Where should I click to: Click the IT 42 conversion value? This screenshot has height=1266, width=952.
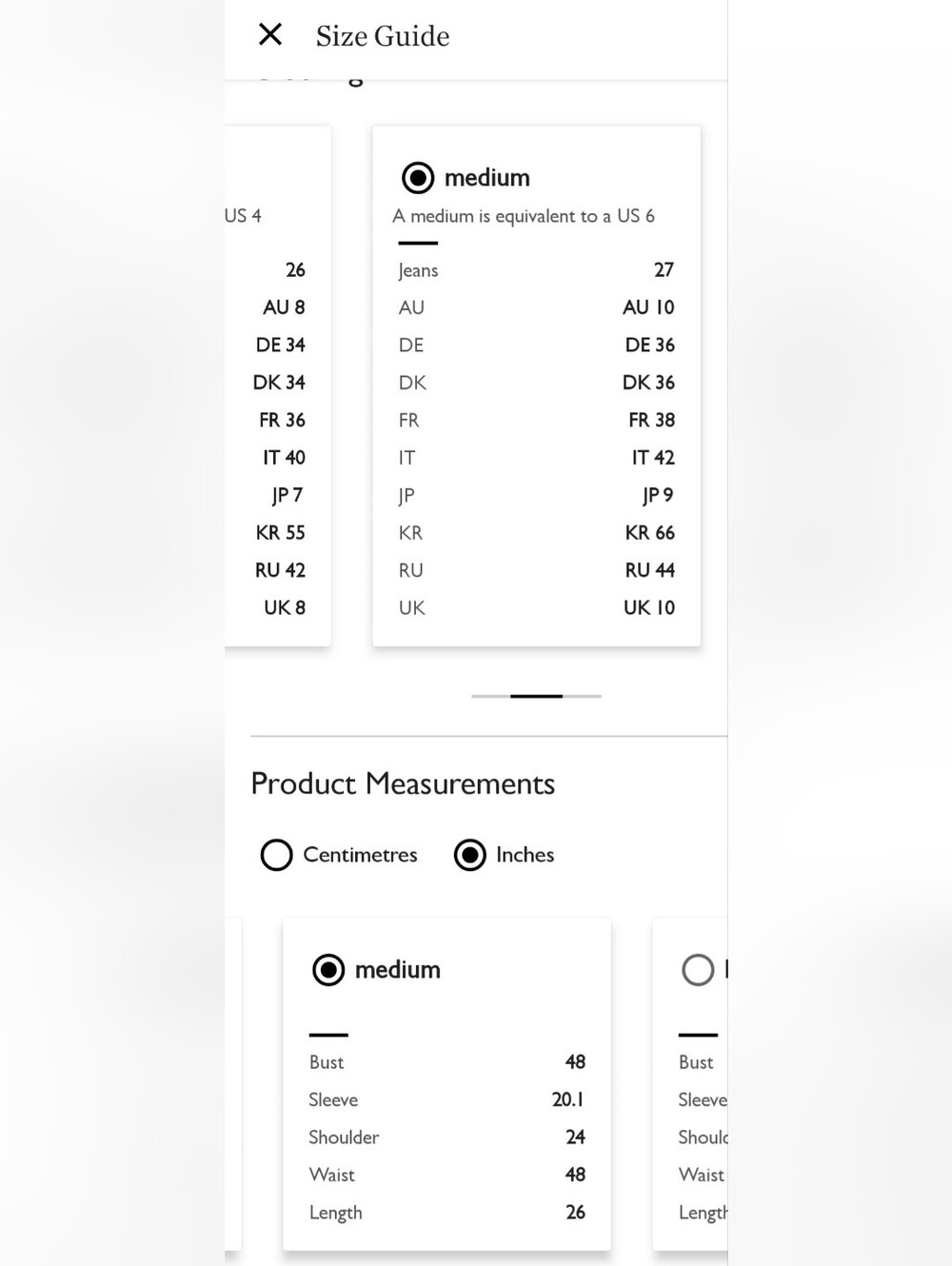point(653,458)
